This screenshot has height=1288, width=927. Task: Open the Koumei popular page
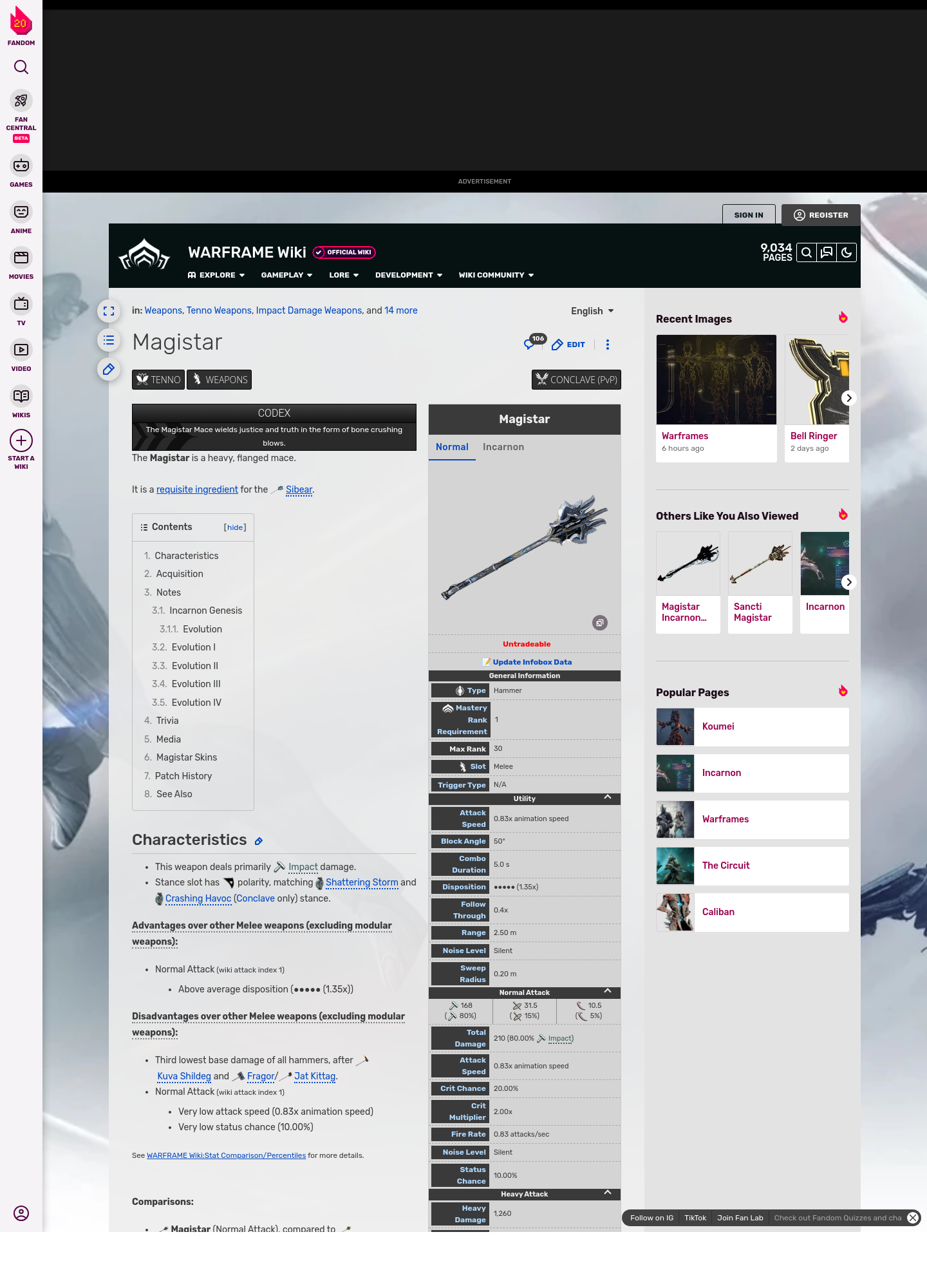tap(753, 727)
